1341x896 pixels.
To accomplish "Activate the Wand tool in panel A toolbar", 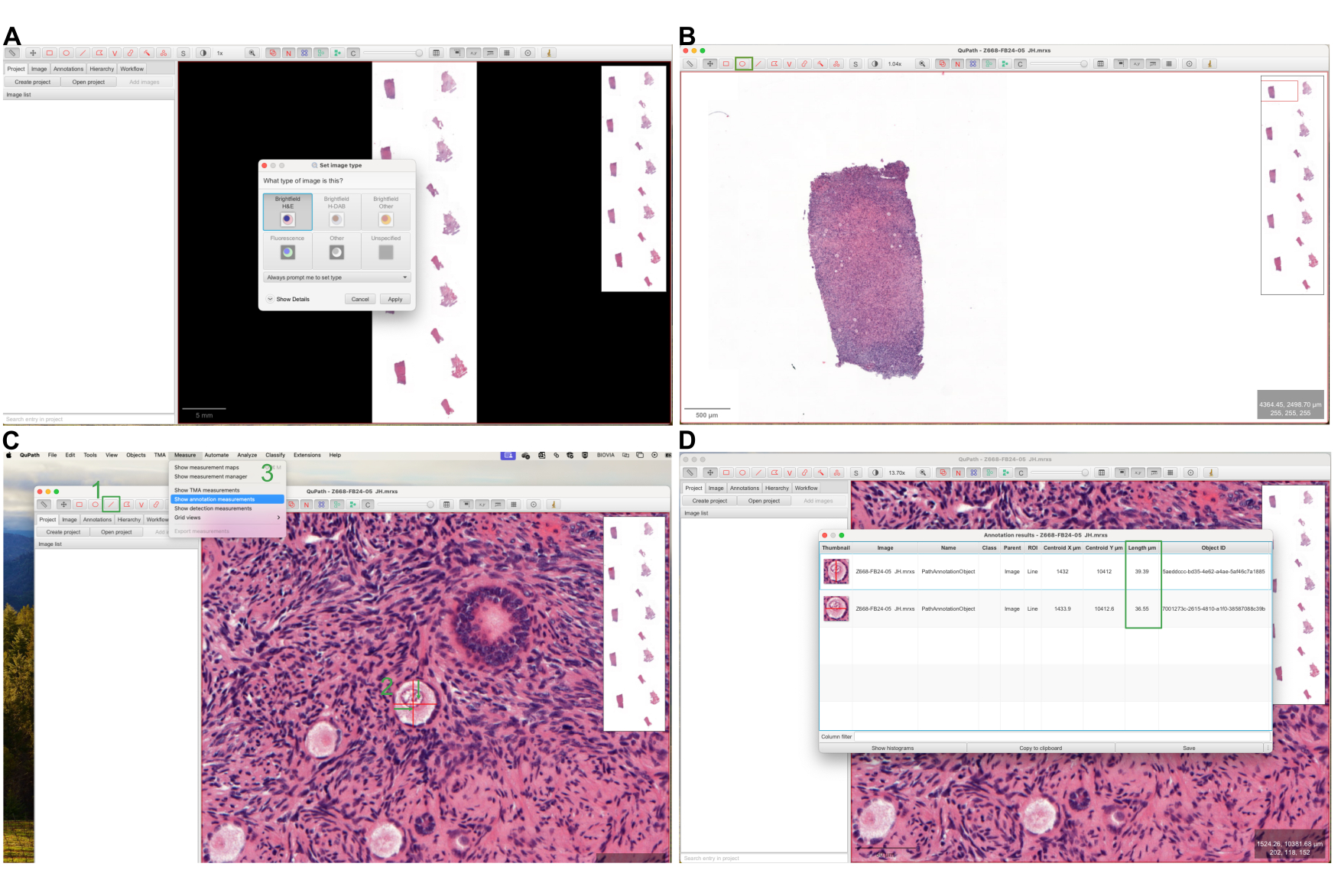I will (147, 53).
